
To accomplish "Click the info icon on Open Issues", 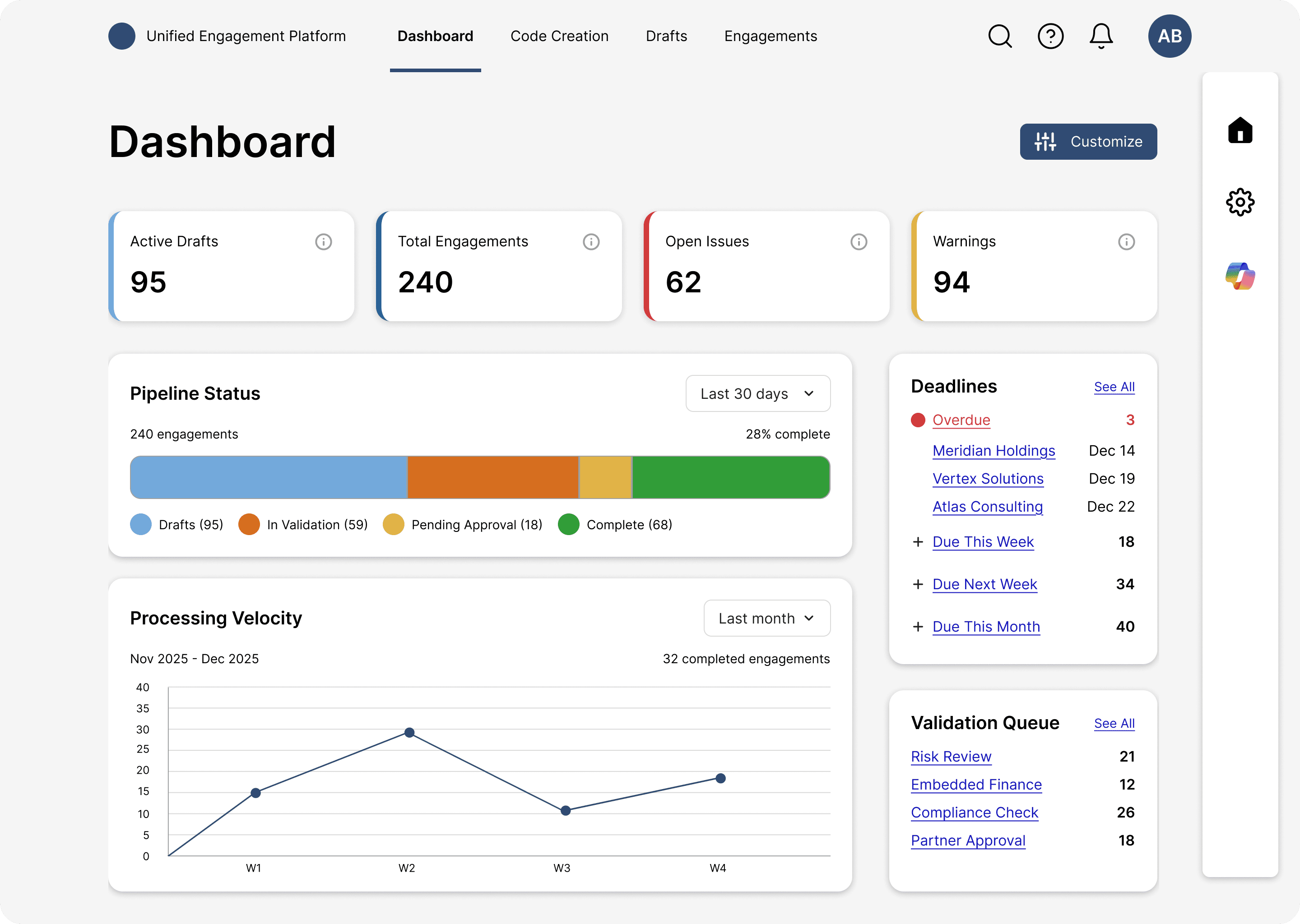I will 859,242.
